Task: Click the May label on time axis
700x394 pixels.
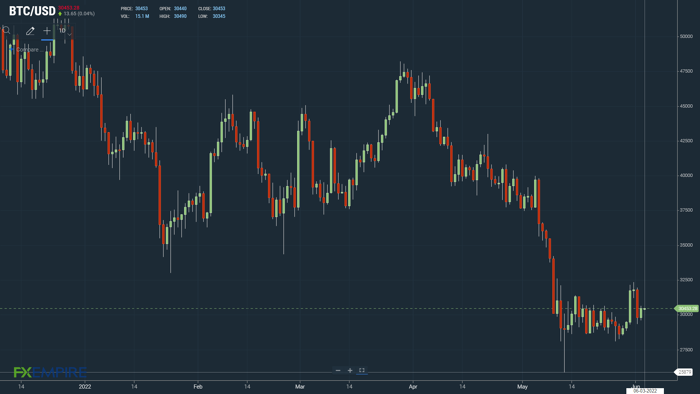Action: [x=522, y=386]
